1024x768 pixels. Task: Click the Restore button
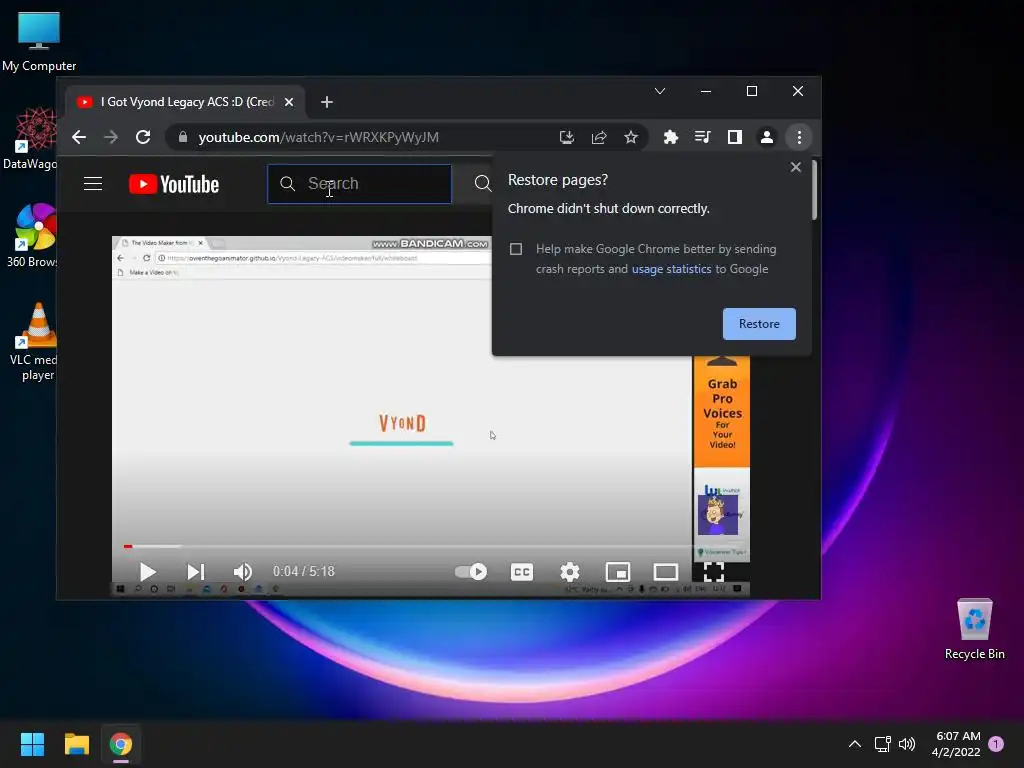(759, 324)
